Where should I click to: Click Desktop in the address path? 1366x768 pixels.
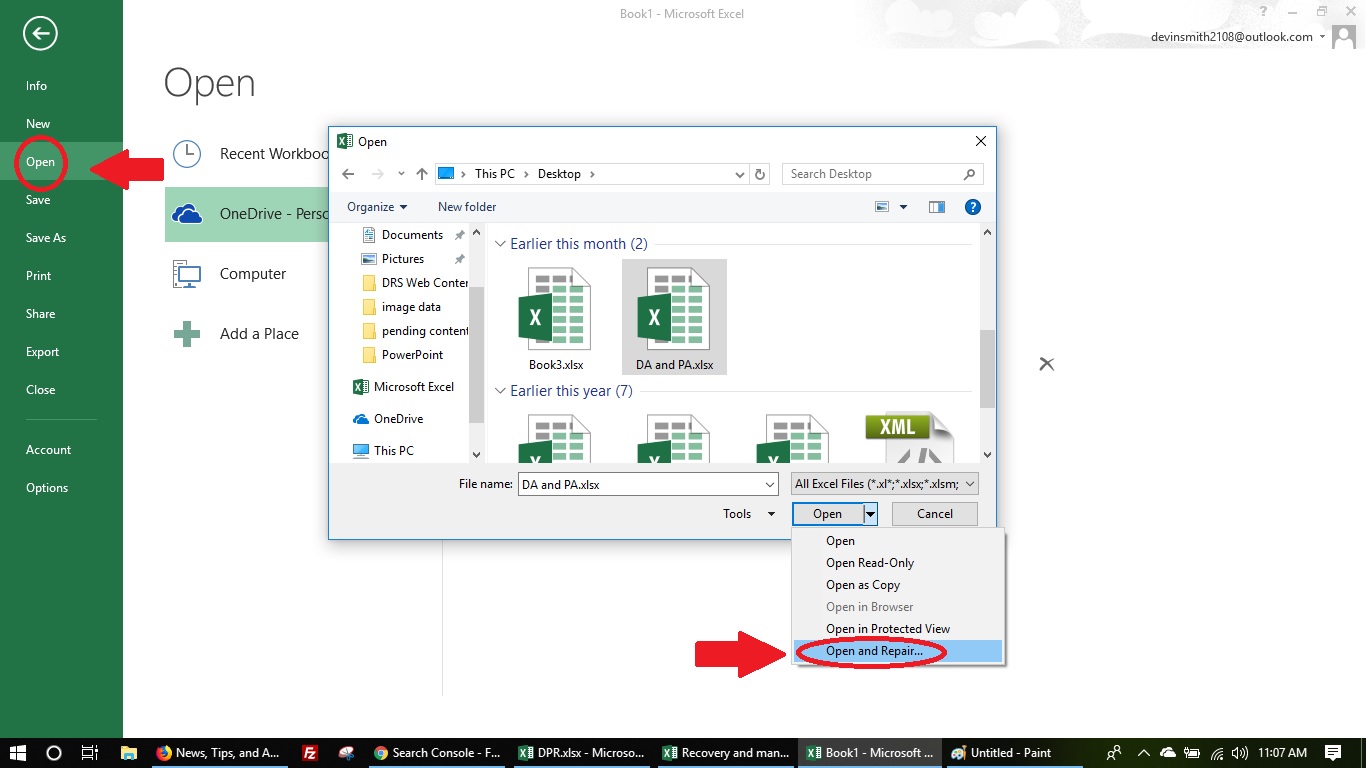click(559, 174)
